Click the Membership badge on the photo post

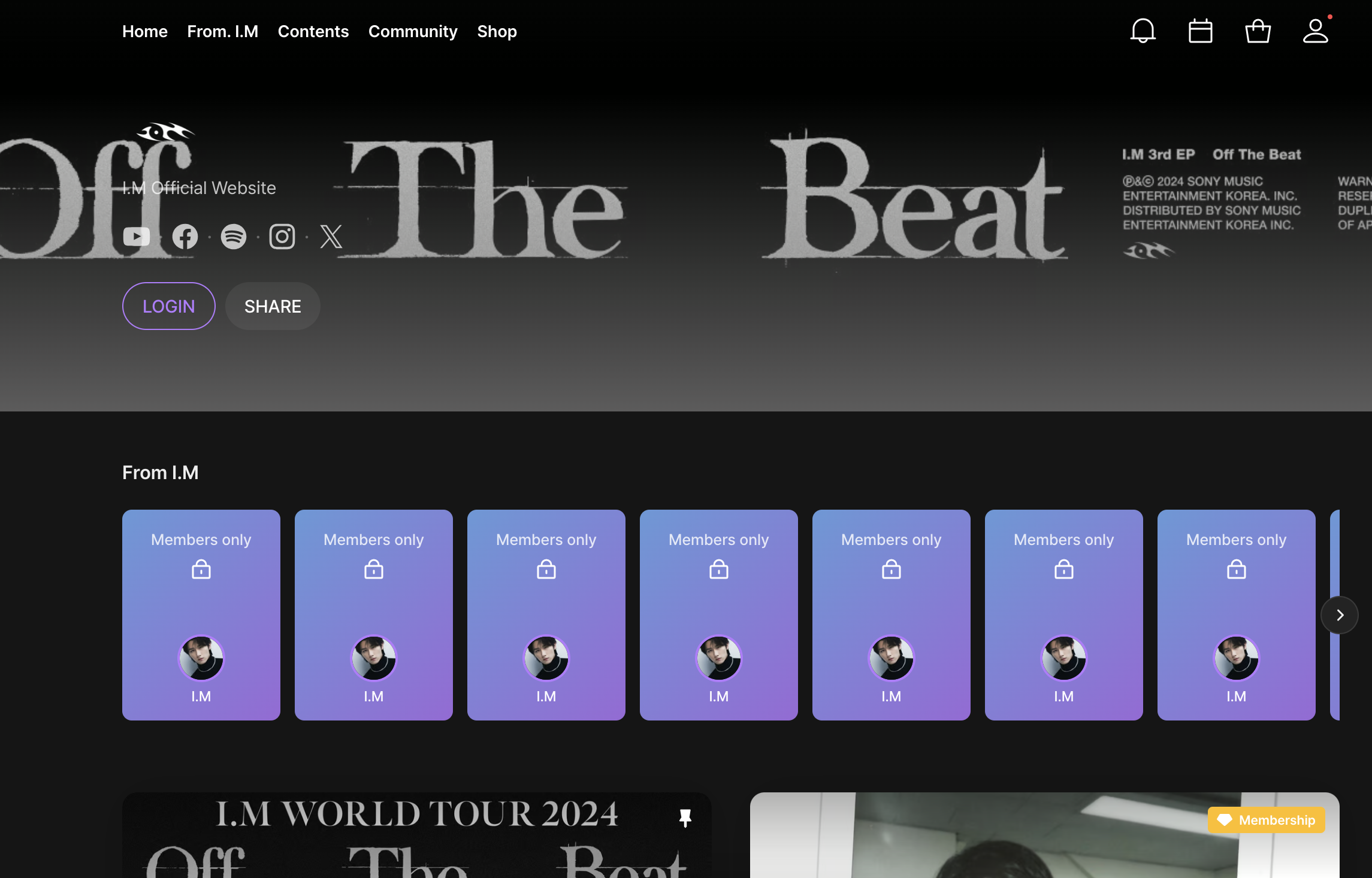pyautogui.click(x=1266, y=820)
